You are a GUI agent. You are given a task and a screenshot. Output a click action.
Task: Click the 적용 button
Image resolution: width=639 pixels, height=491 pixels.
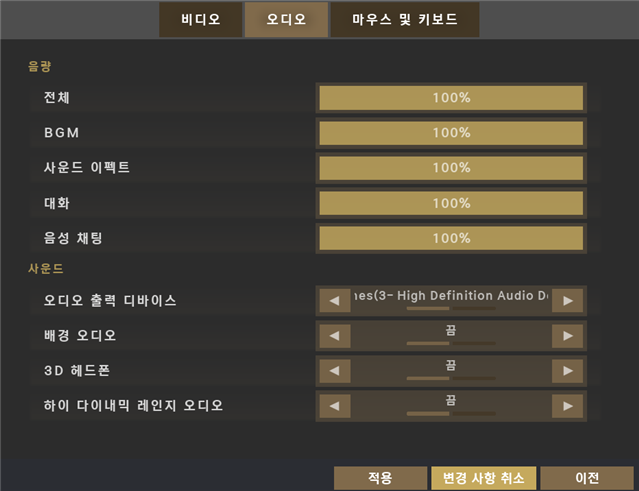(380, 478)
